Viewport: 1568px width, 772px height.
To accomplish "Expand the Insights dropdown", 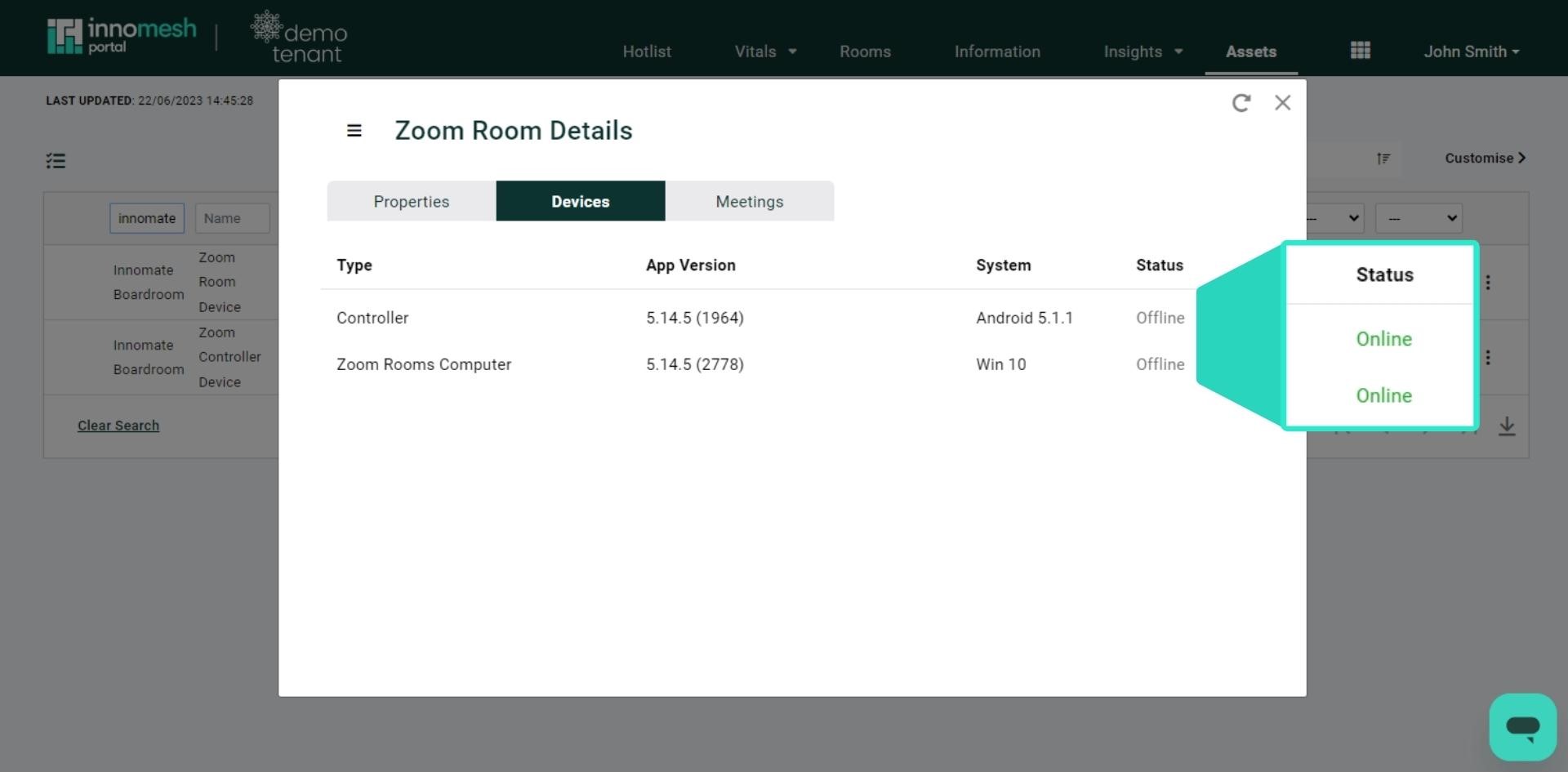I will point(1143,51).
